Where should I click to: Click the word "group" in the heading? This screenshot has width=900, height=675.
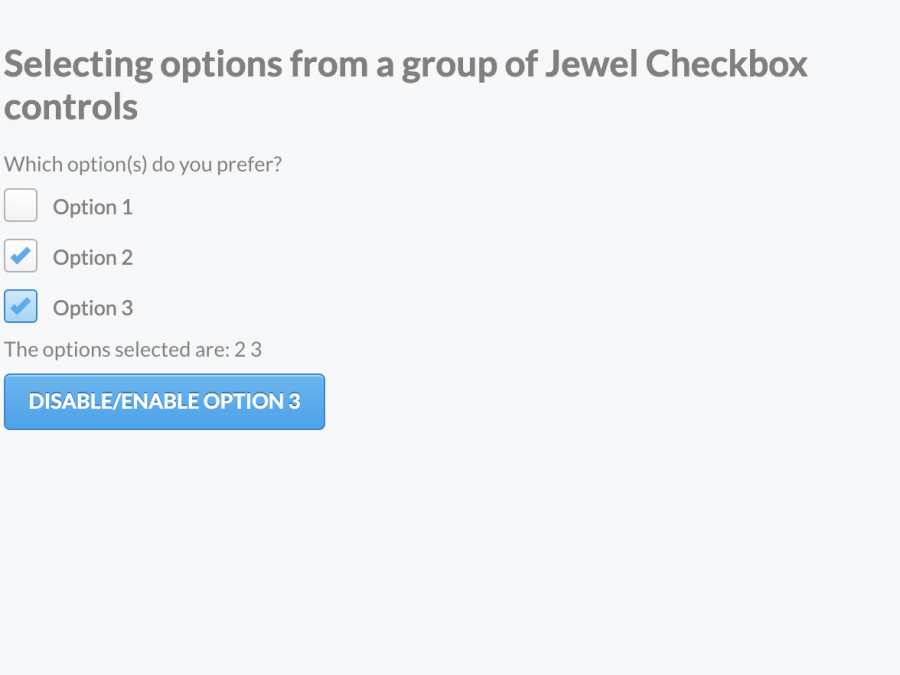pyautogui.click(x=443, y=65)
